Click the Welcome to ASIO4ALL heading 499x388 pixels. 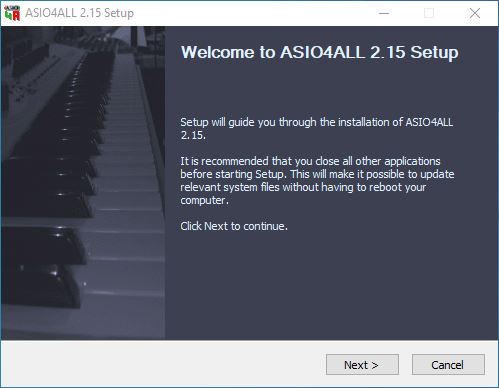pos(319,52)
